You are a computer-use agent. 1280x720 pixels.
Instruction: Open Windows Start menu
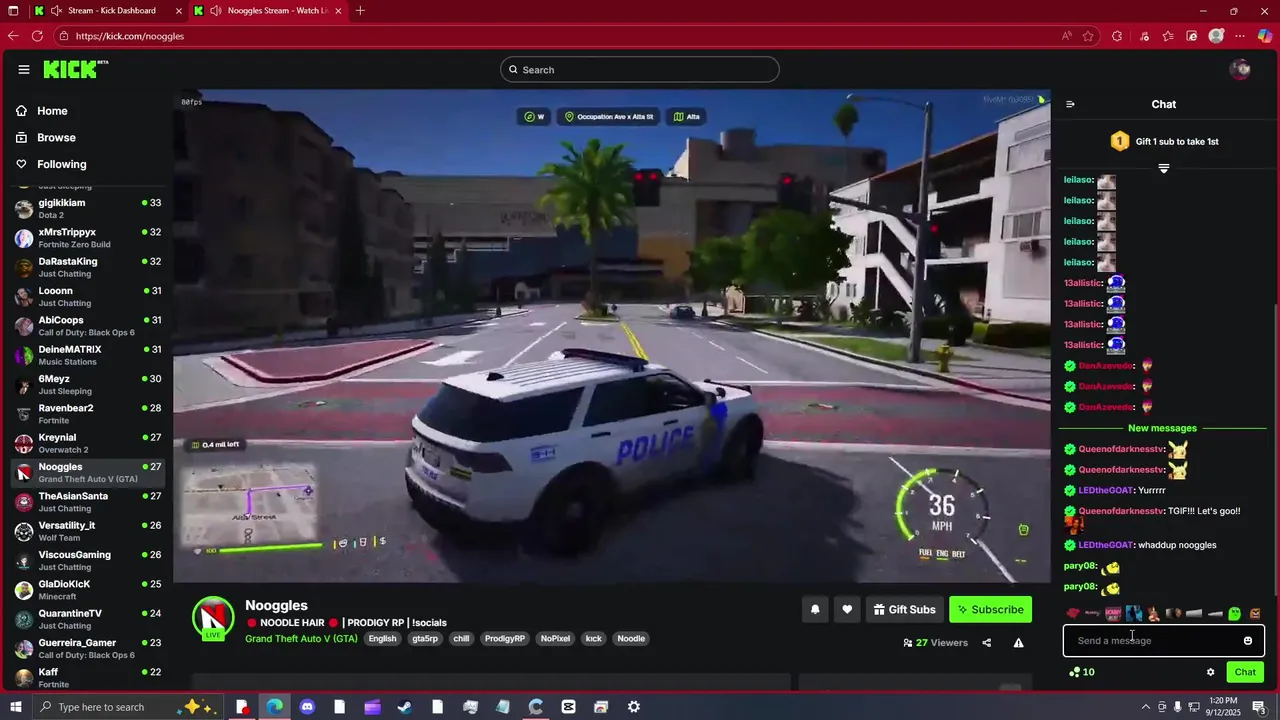pyautogui.click(x=14, y=707)
